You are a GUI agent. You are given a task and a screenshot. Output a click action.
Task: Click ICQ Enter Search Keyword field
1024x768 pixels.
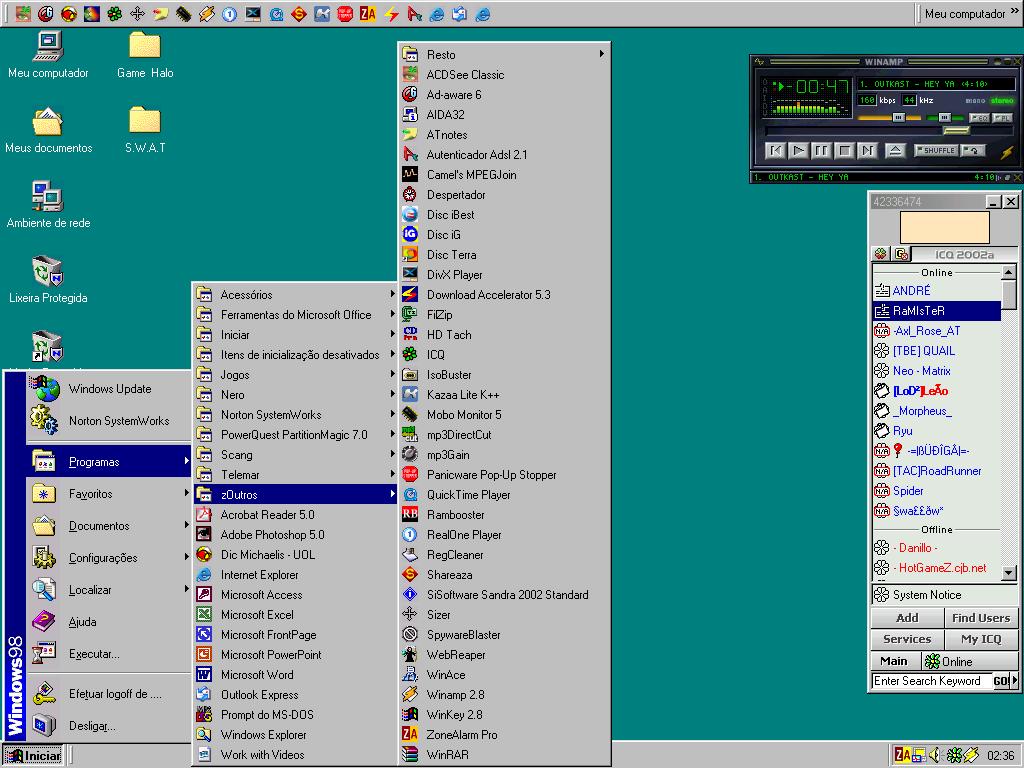(x=931, y=681)
